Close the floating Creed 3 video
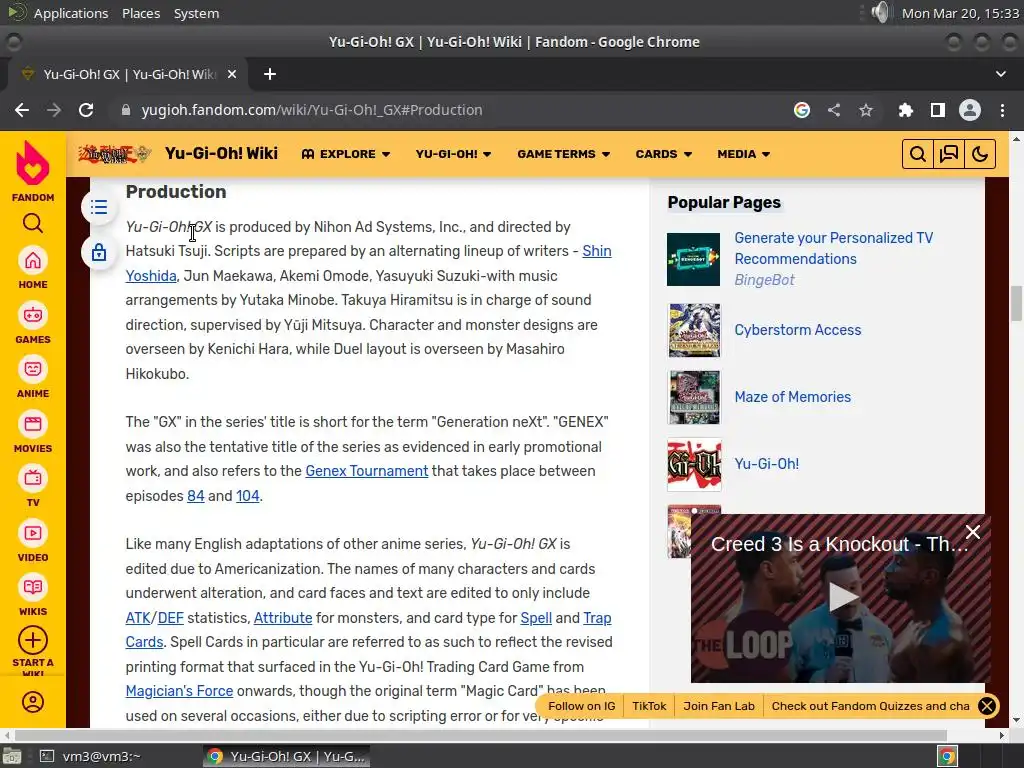Image resolution: width=1024 pixels, height=768 pixels. click(x=972, y=532)
